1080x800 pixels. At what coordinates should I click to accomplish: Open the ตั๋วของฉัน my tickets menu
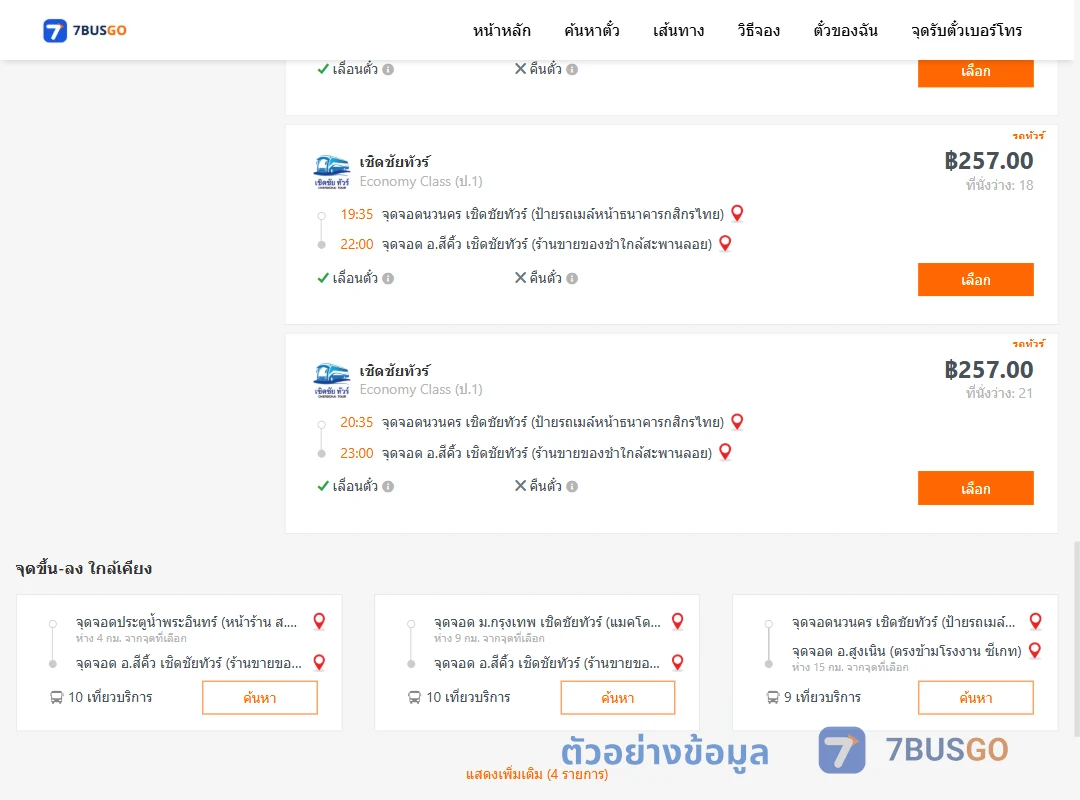pyautogui.click(x=845, y=30)
